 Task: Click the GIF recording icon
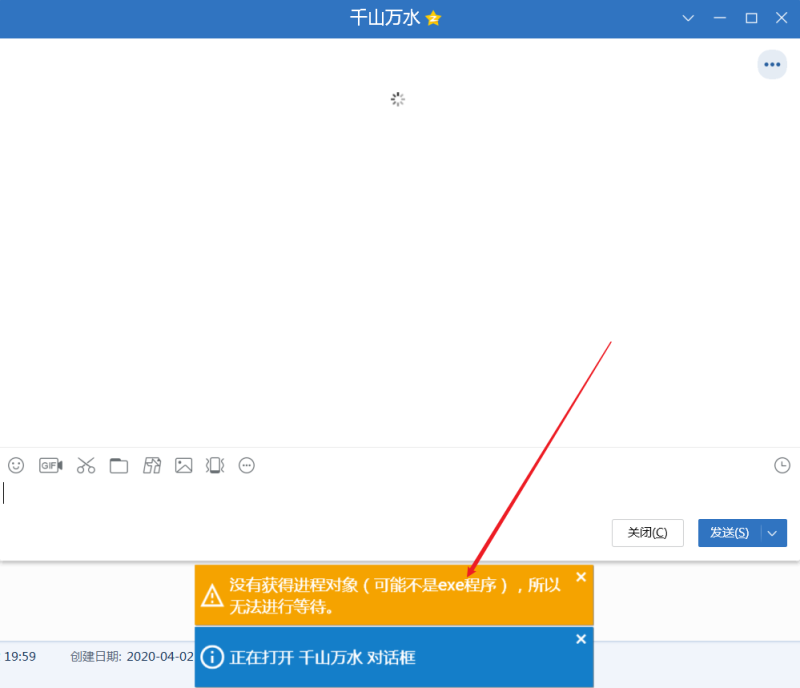[x=51, y=465]
